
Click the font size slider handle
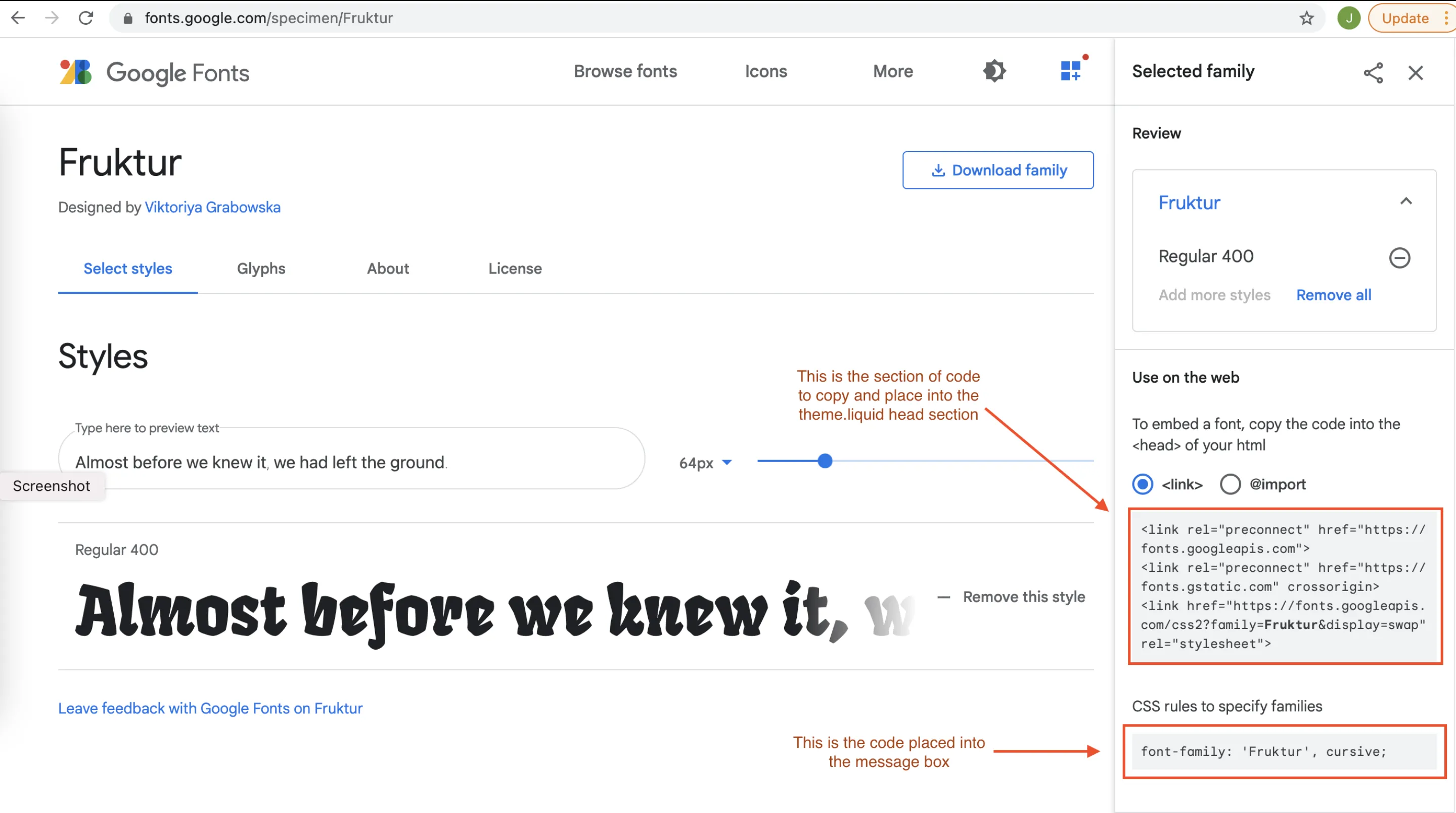(825, 461)
